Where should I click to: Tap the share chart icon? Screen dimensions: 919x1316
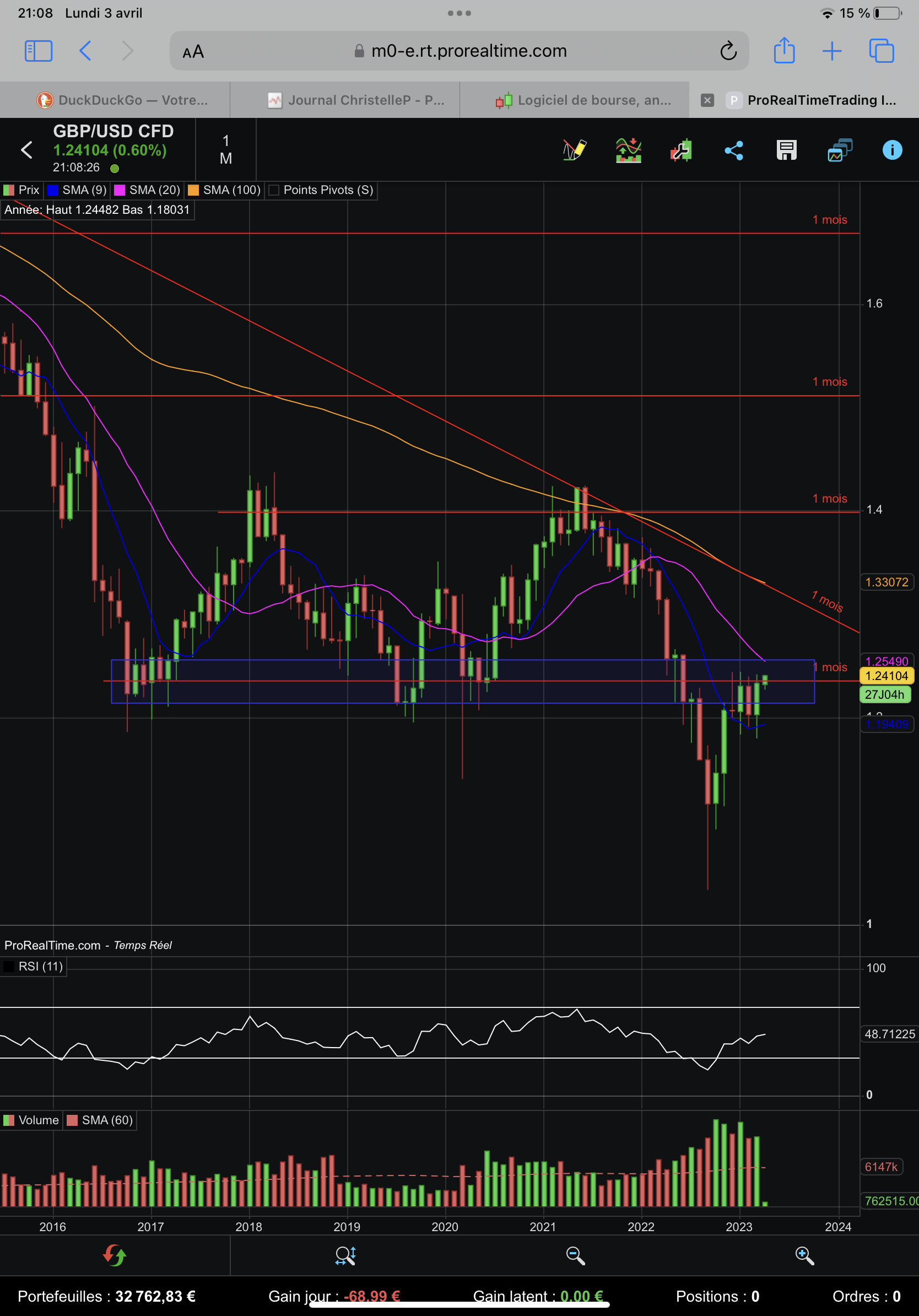(734, 150)
